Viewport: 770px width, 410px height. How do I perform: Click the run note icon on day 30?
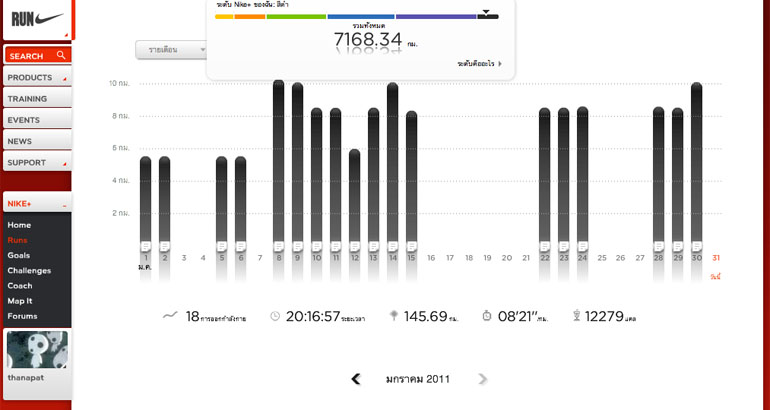pyautogui.click(x=697, y=246)
